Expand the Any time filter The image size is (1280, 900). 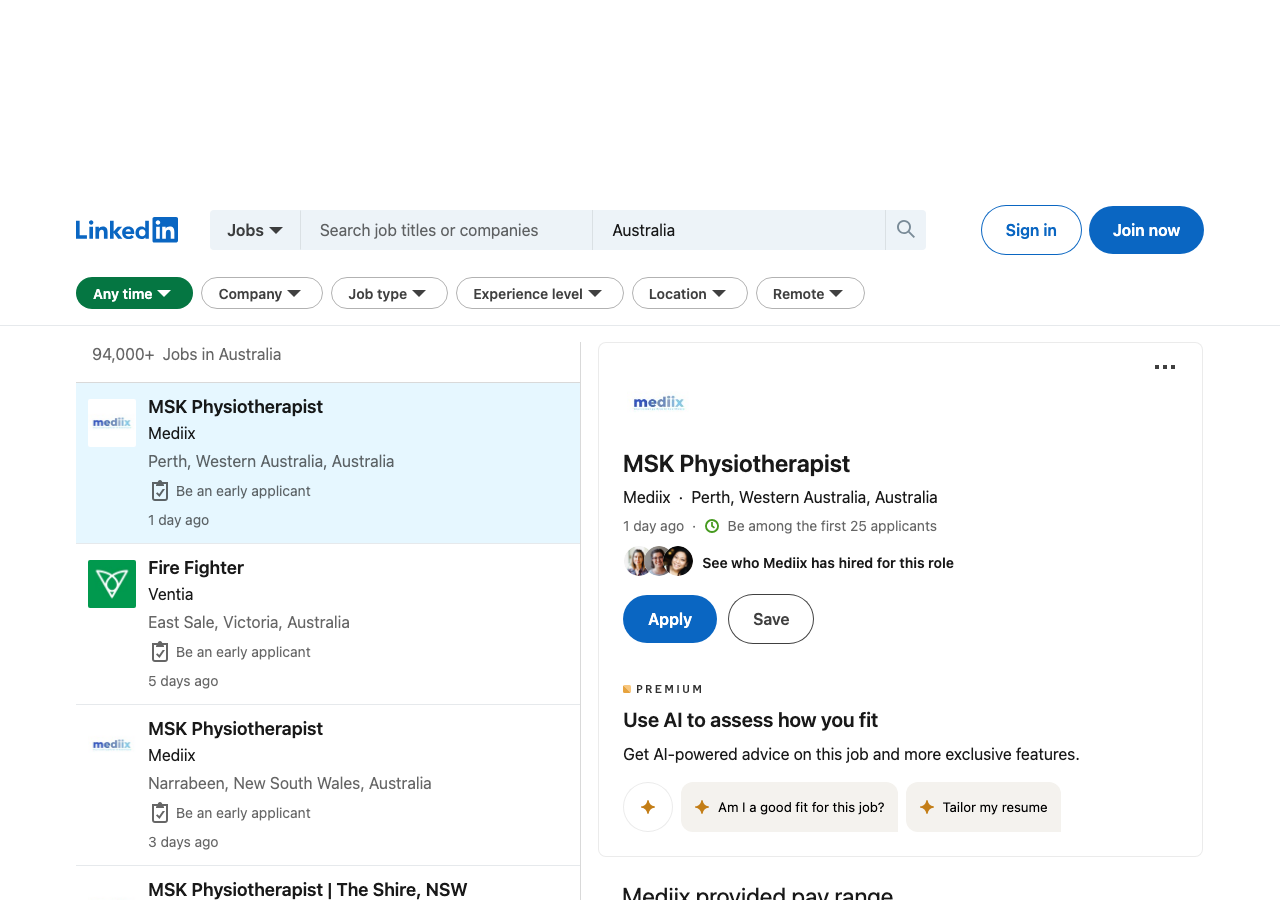tap(134, 293)
